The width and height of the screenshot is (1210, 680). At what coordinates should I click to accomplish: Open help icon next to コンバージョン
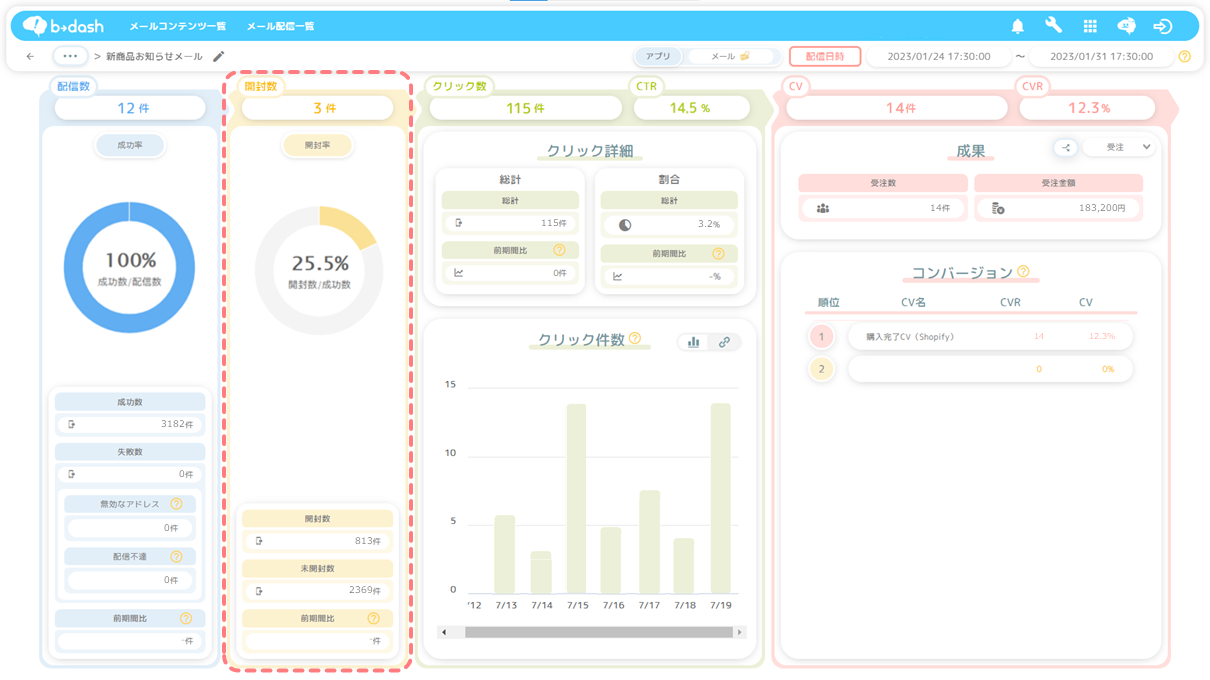[1023, 271]
